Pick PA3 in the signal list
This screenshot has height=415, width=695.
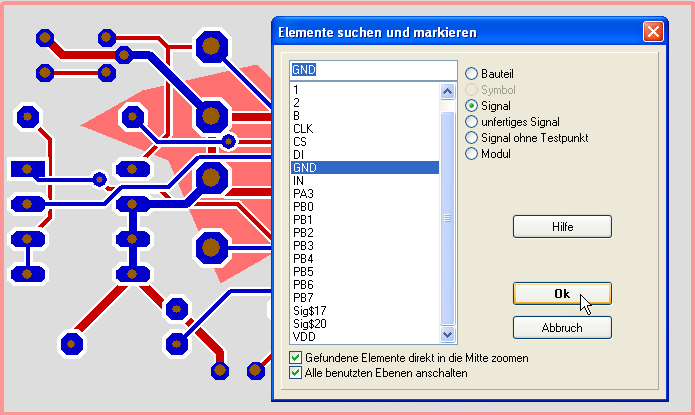pos(303,194)
